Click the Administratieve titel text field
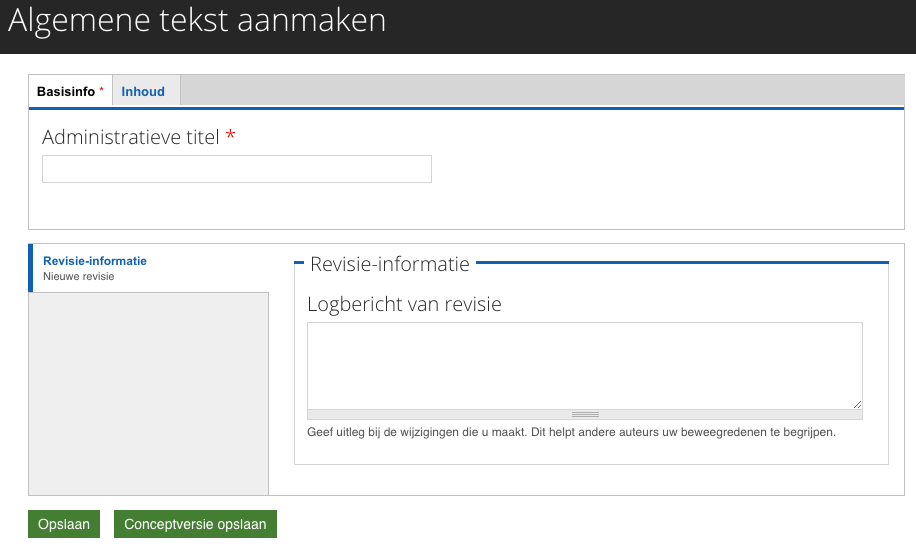This screenshot has width=916, height=552. click(236, 169)
